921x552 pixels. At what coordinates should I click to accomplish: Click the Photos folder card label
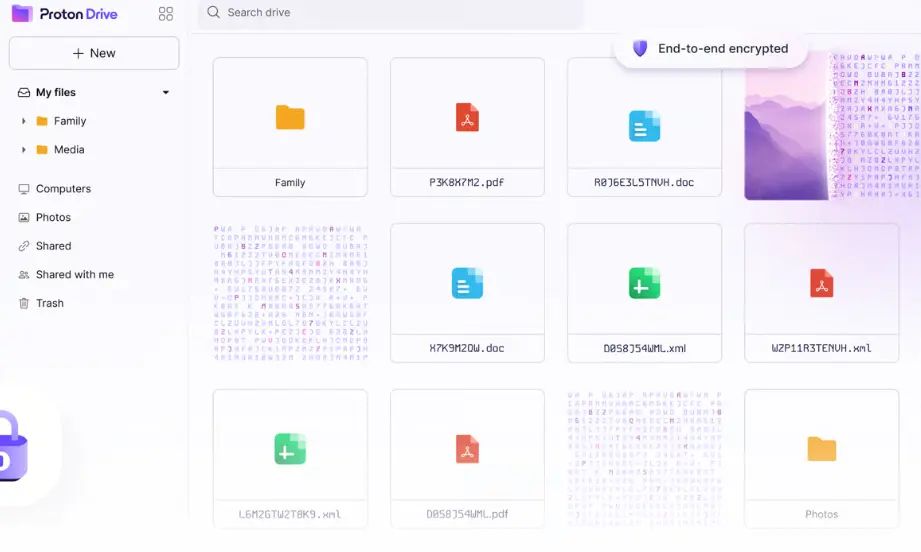point(822,514)
